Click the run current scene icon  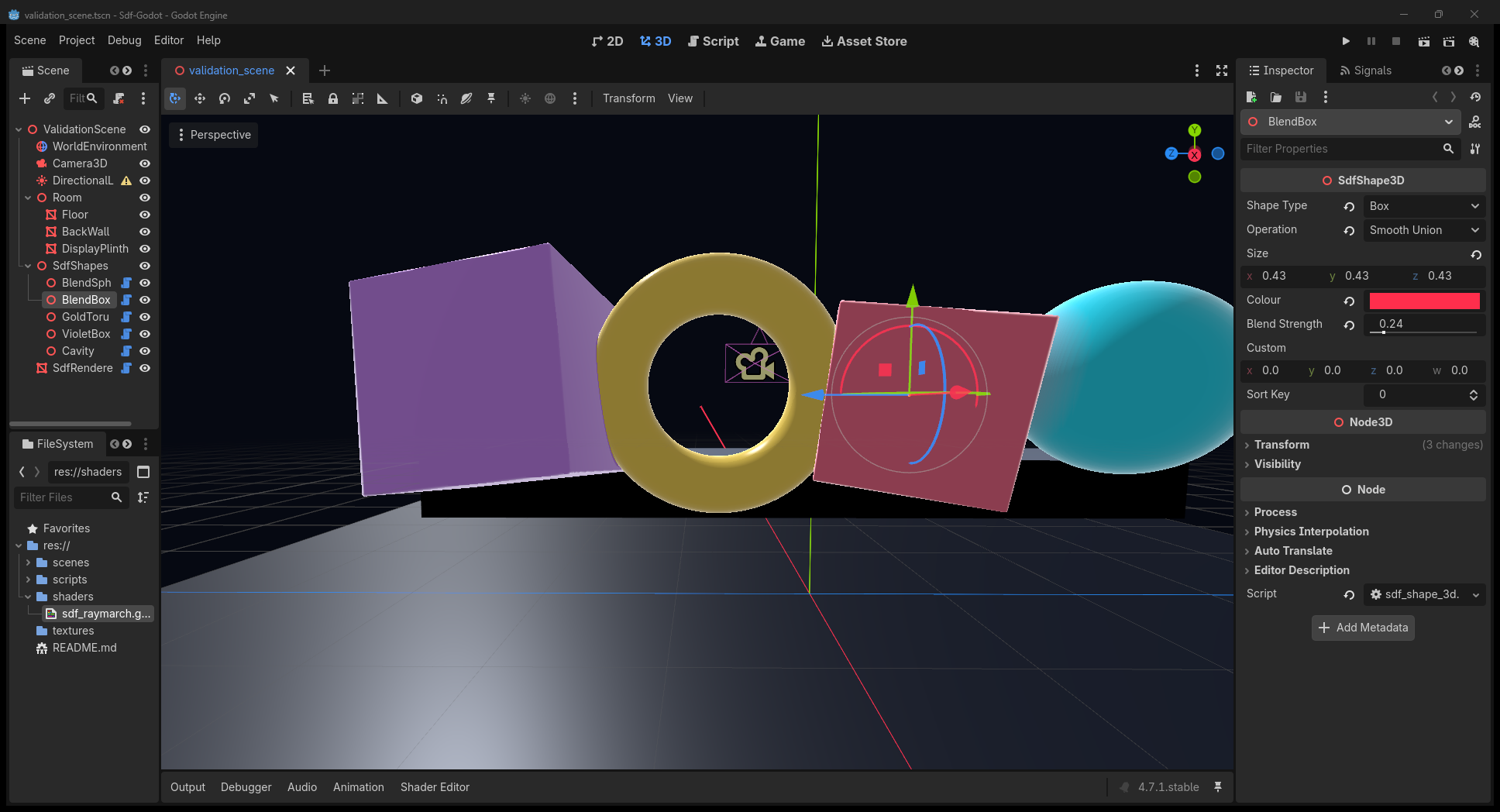(1424, 41)
